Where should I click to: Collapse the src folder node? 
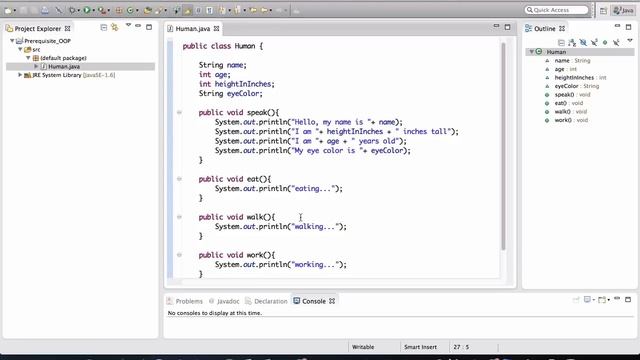(20, 49)
